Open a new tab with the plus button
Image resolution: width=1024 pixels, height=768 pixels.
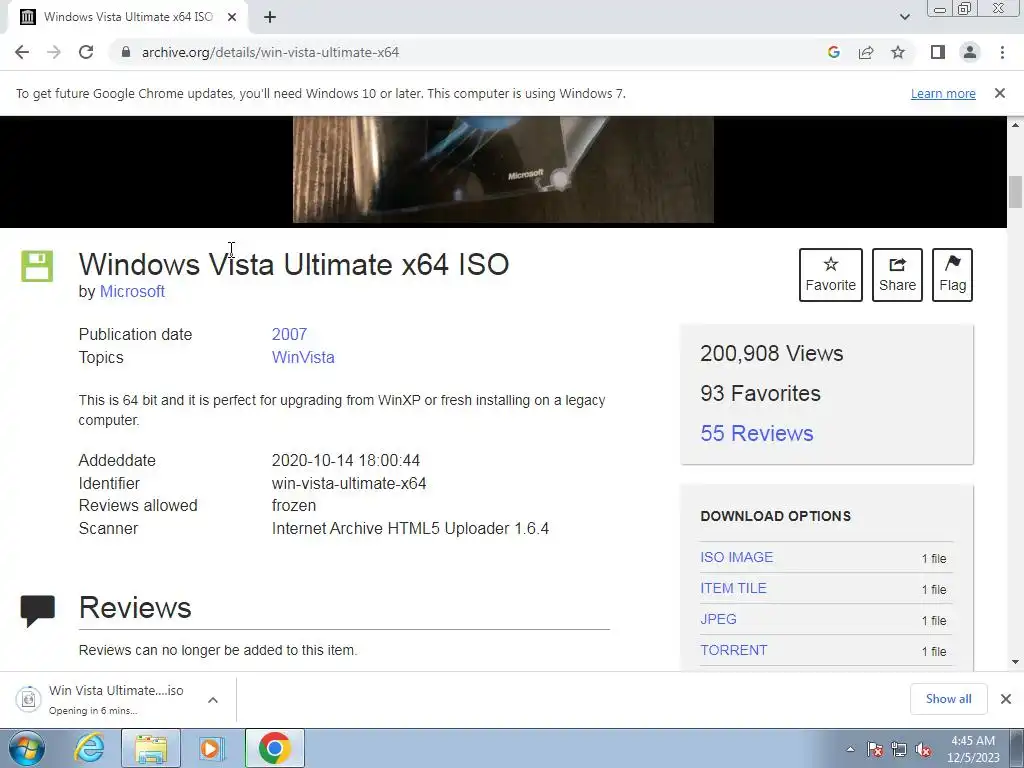[x=270, y=17]
